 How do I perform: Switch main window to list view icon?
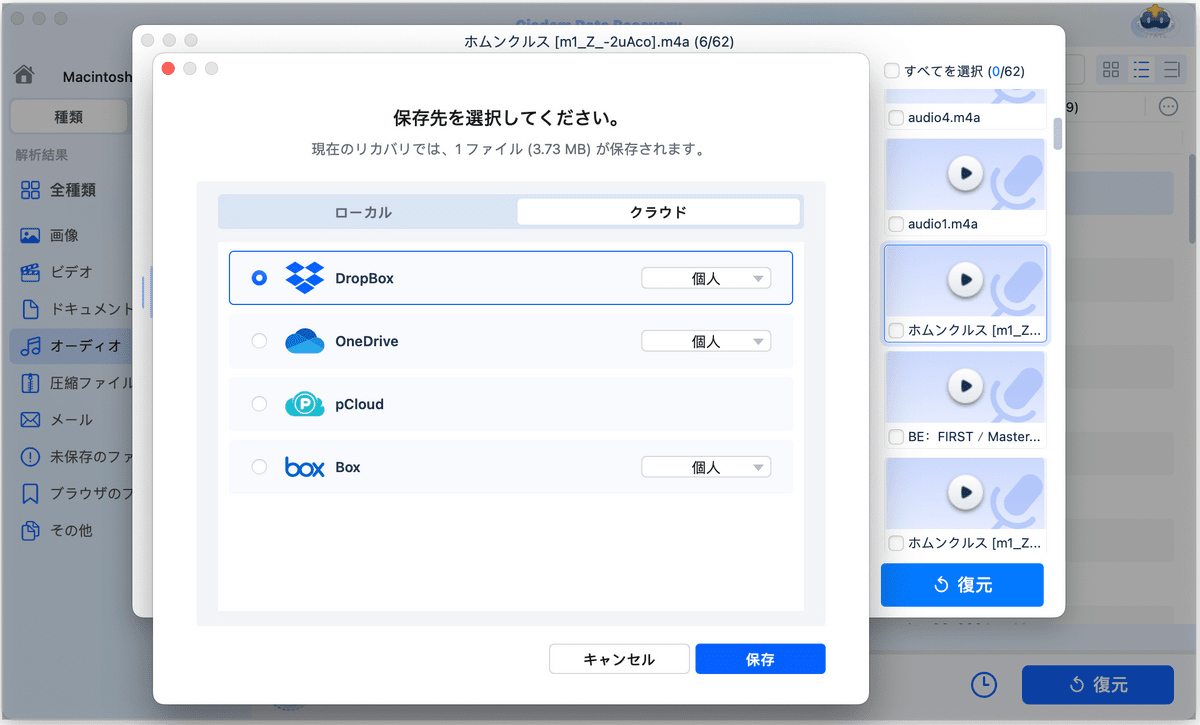1140,70
